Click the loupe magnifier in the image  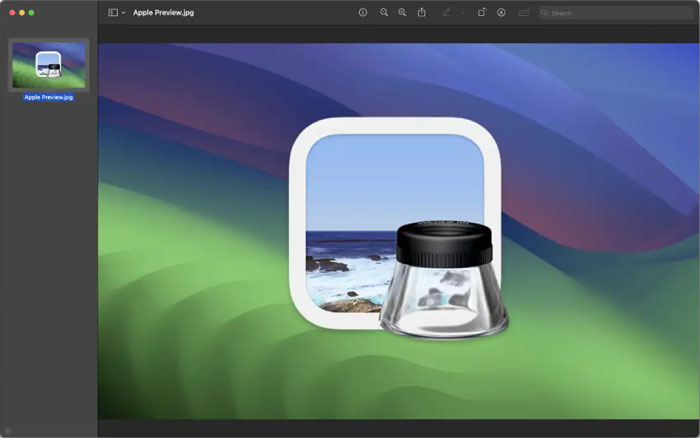444,279
